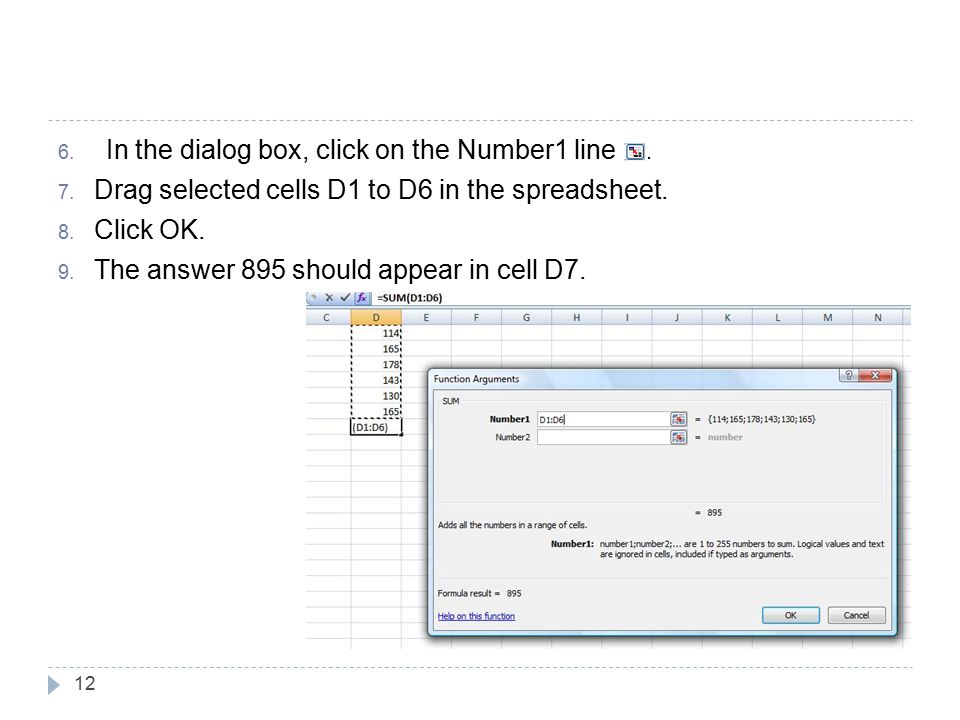Click the slide advance arrow near 12
This screenshot has width=960, height=720.
(54, 684)
